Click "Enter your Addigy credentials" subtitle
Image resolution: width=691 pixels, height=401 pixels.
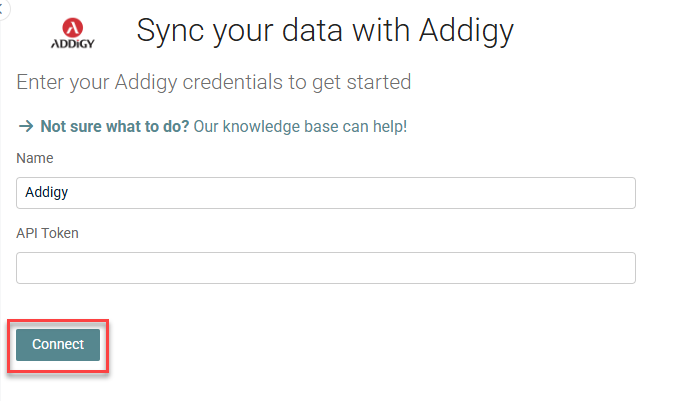click(x=150, y=81)
